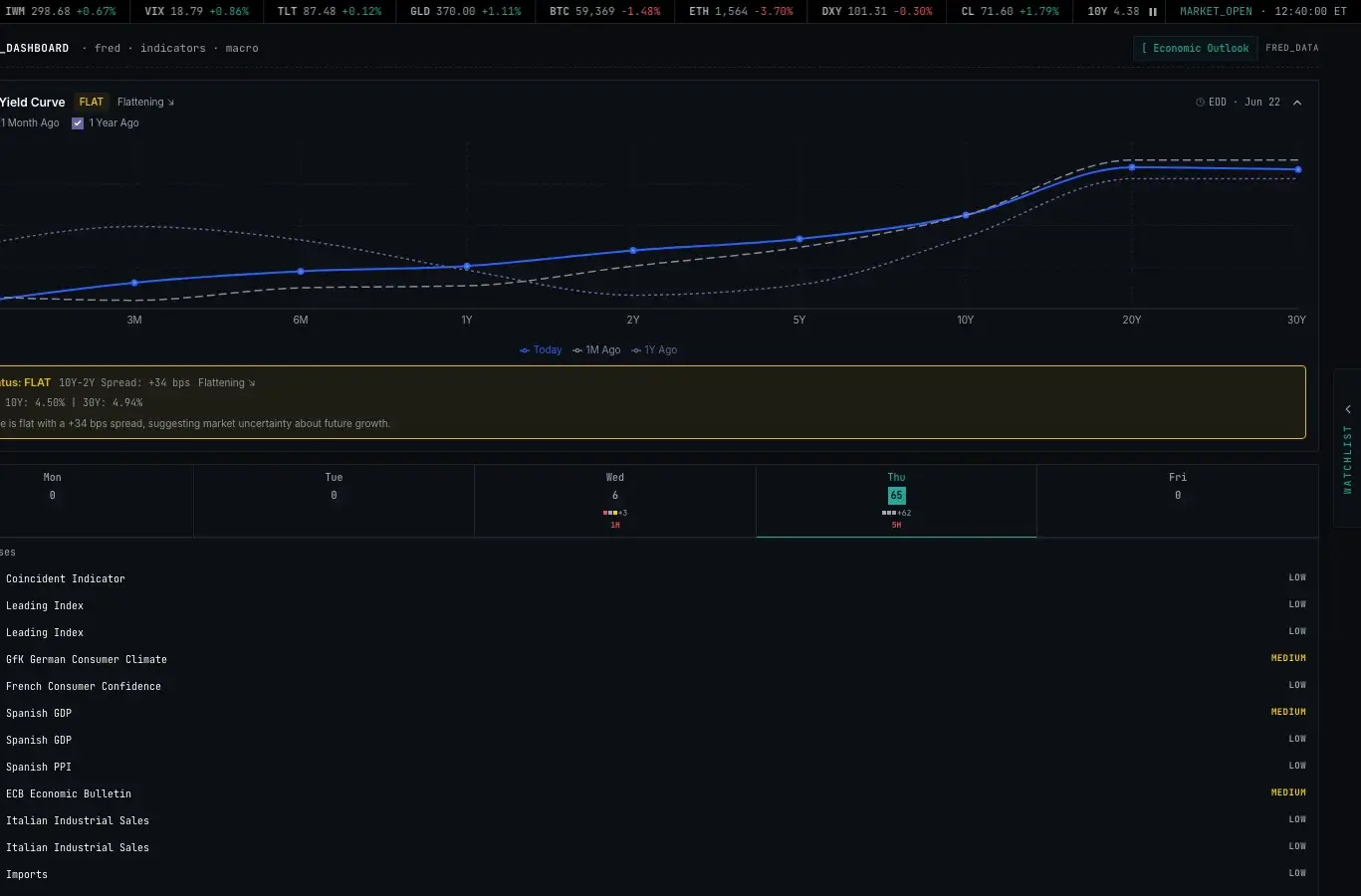This screenshot has width=1361, height=896.
Task: Click the 10Y-2Y Spread +34 bps text
Action: (124, 383)
